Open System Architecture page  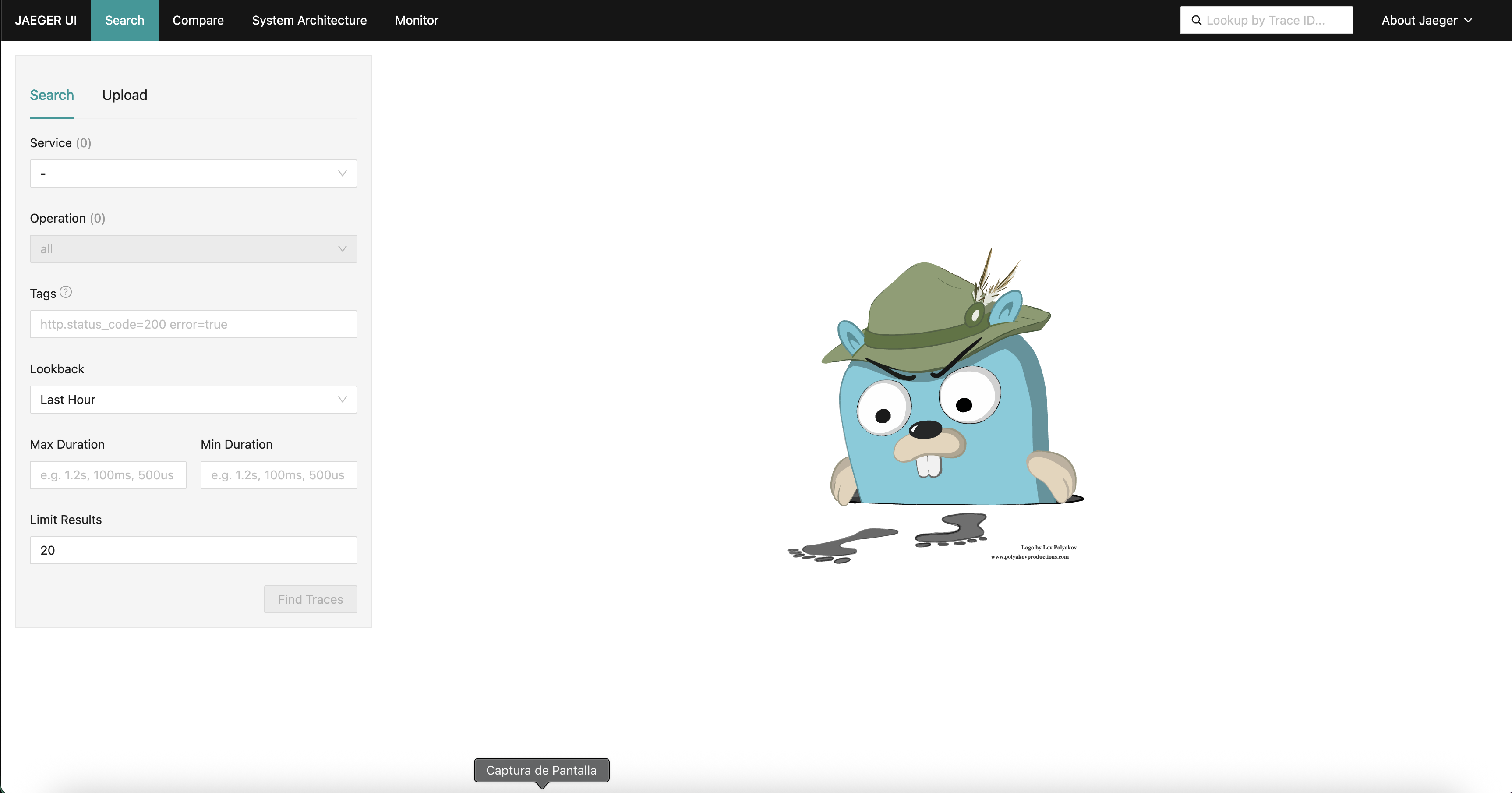pyautogui.click(x=309, y=21)
